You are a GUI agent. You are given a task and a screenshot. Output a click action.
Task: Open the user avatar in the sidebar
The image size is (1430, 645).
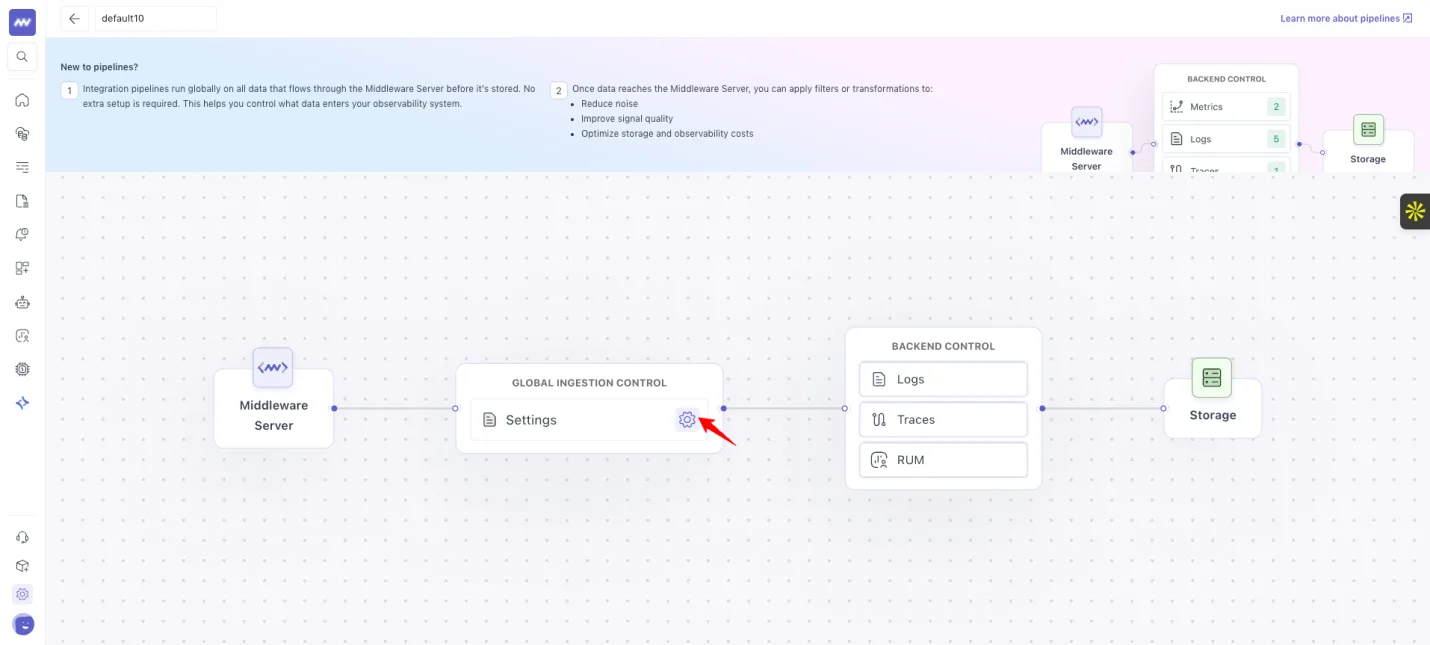coord(22,624)
